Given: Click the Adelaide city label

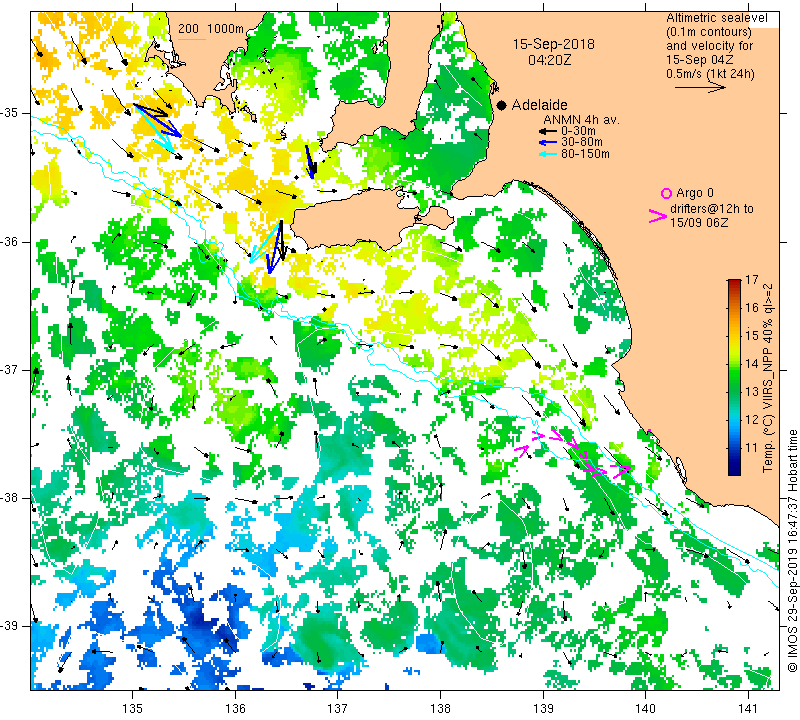Looking at the screenshot, I should [x=539, y=105].
